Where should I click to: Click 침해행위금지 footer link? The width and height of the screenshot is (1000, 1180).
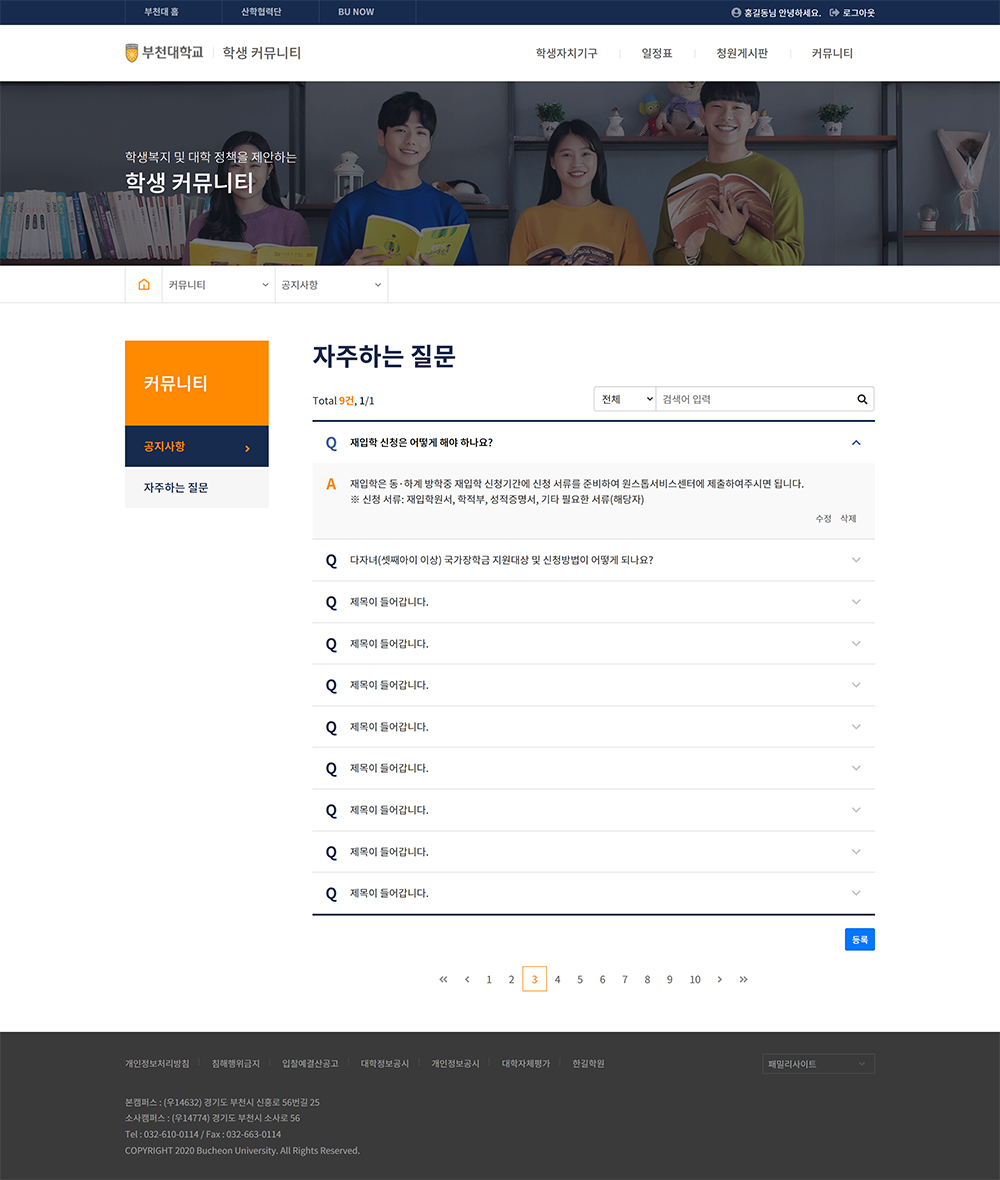tap(236, 1063)
